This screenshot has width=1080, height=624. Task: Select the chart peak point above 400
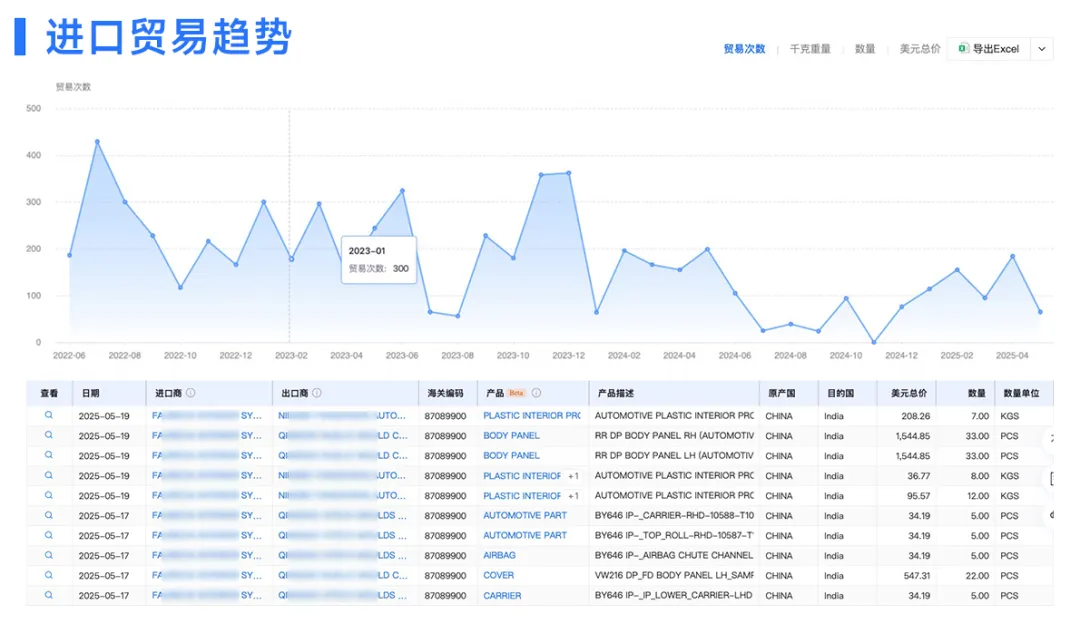tap(97, 142)
